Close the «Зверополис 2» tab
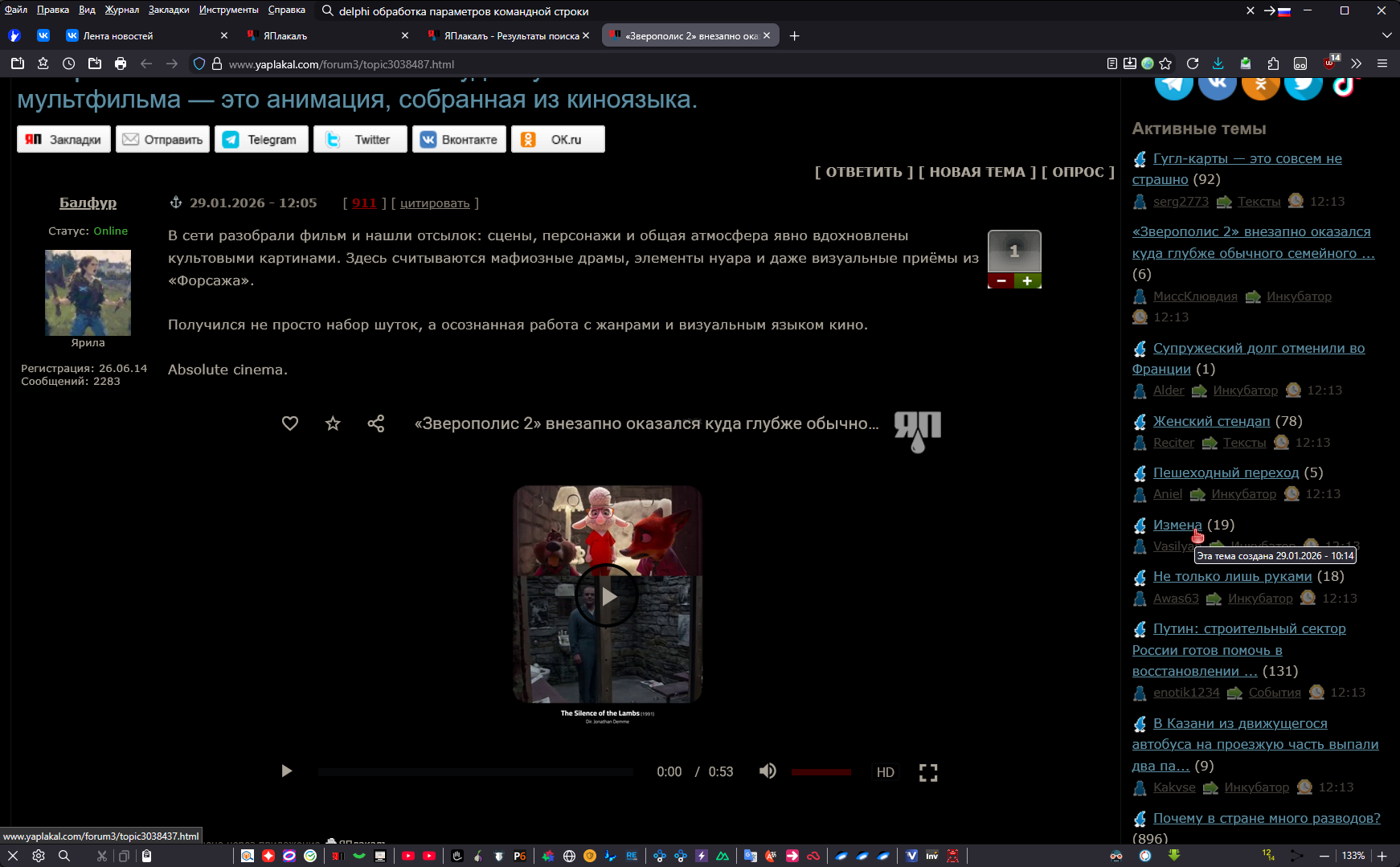This screenshot has height=867, width=1400. pos(767,35)
